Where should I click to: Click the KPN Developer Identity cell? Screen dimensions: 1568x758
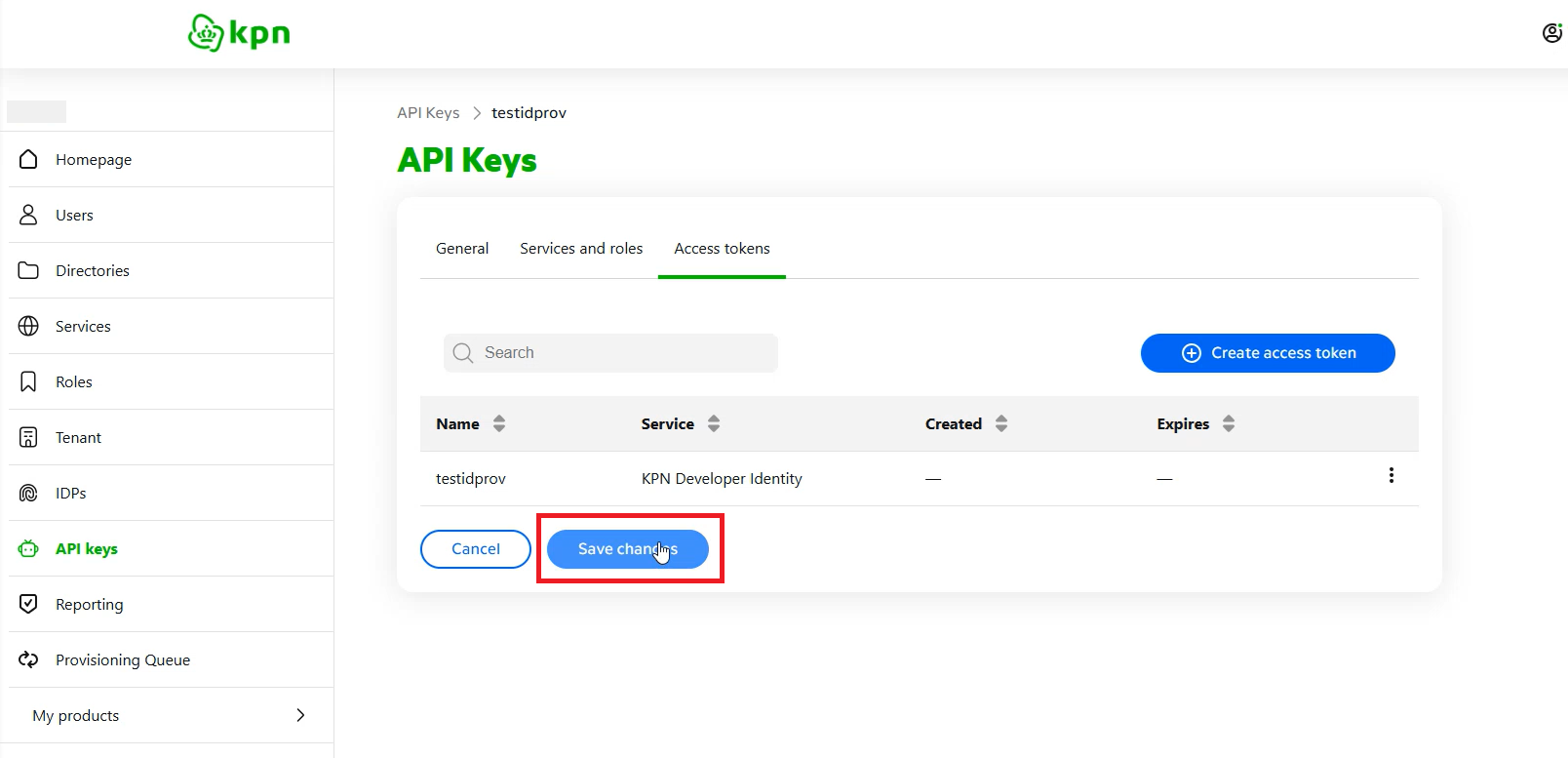point(722,479)
